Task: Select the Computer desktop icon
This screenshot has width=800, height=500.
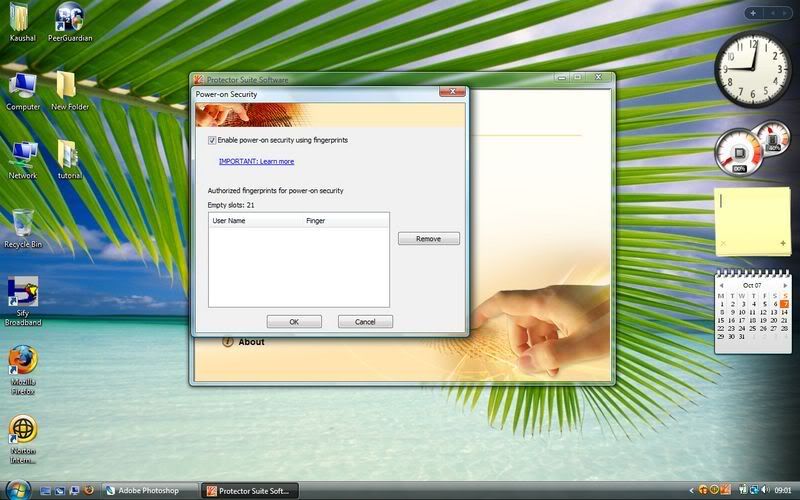Action: [x=23, y=91]
